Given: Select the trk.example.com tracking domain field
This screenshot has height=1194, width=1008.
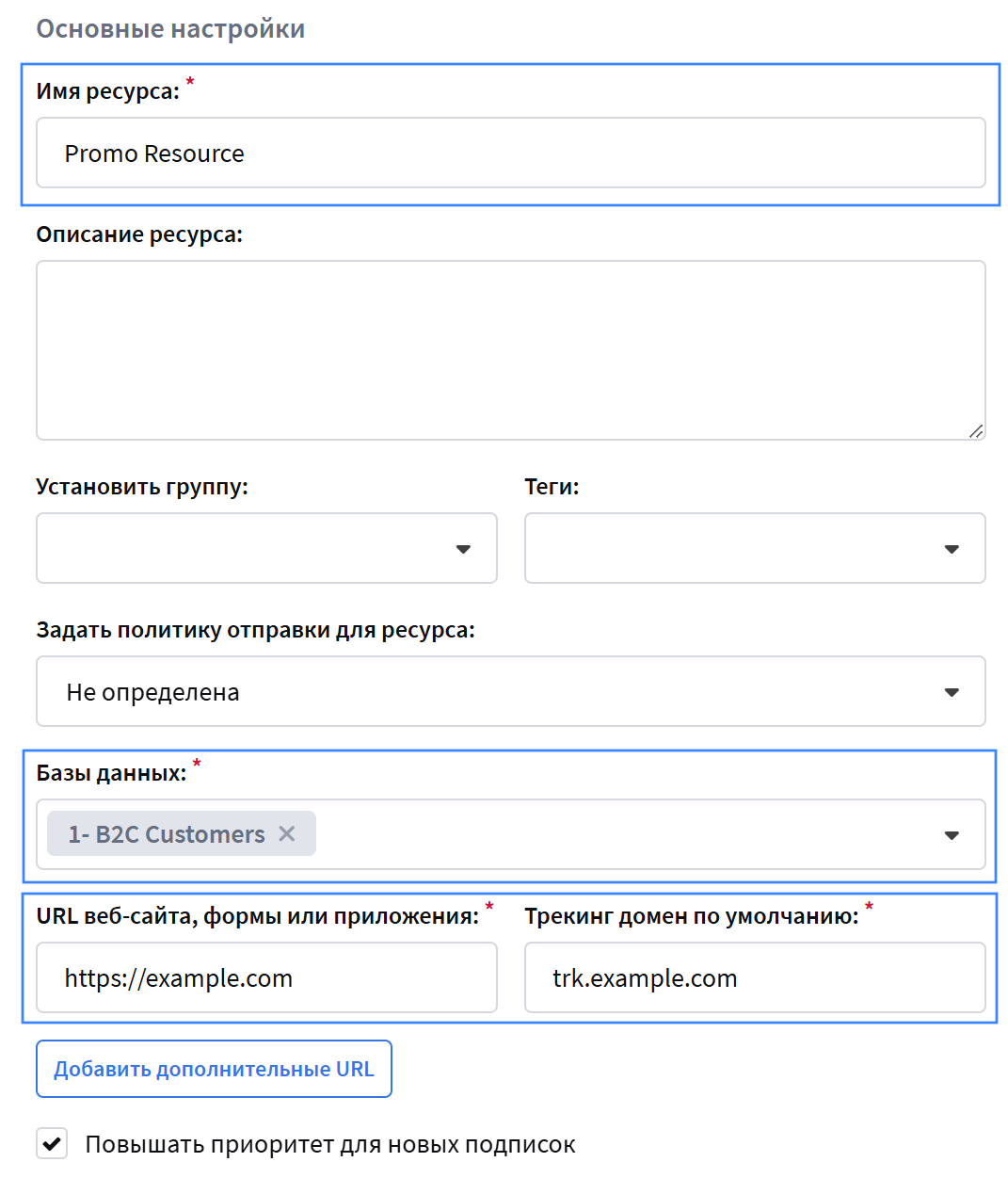Looking at the screenshot, I should (755, 978).
